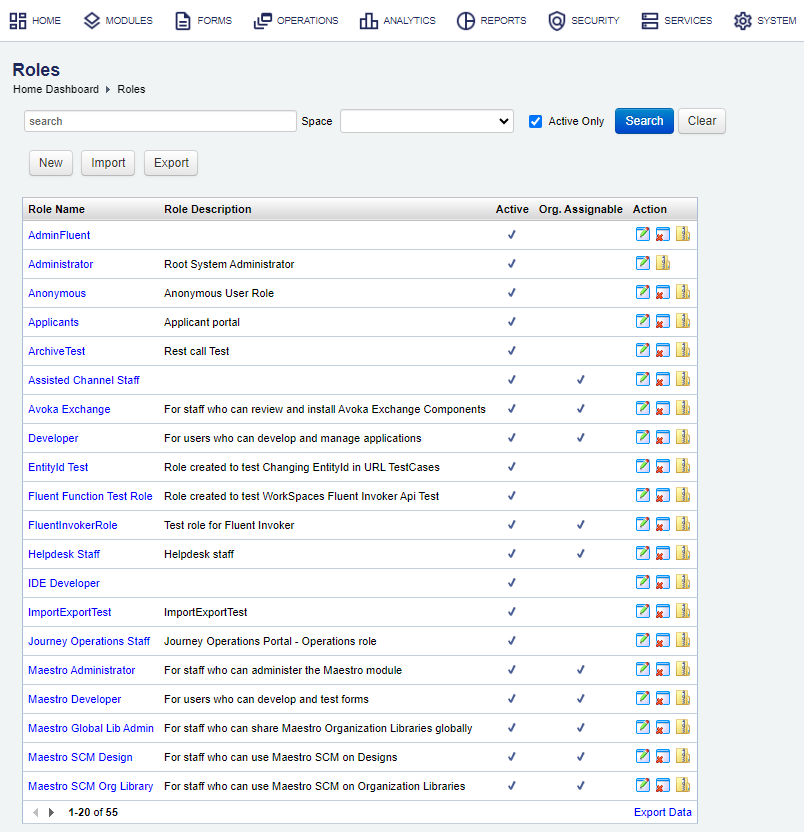Open the Space dropdown

pos(426,120)
